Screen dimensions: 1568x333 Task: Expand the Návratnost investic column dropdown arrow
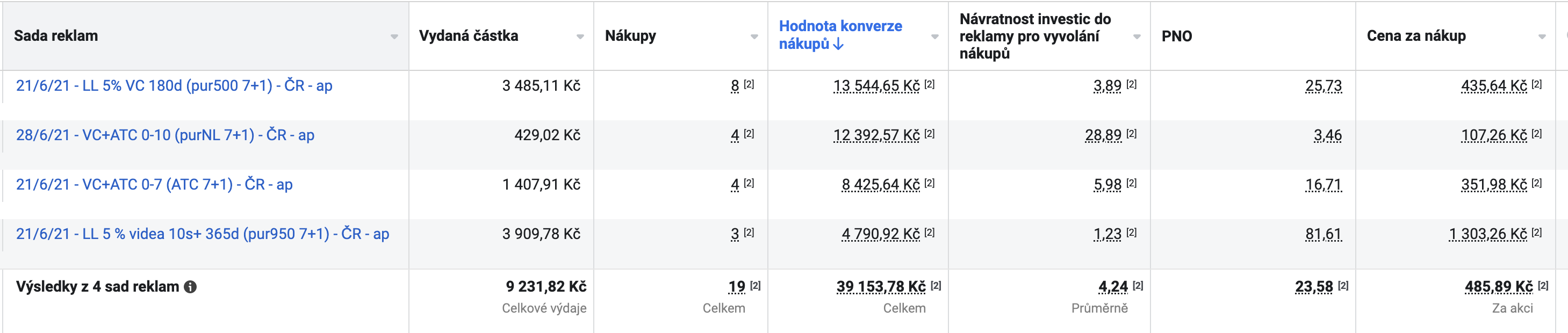pyautogui.click(x=1137, y=37)
